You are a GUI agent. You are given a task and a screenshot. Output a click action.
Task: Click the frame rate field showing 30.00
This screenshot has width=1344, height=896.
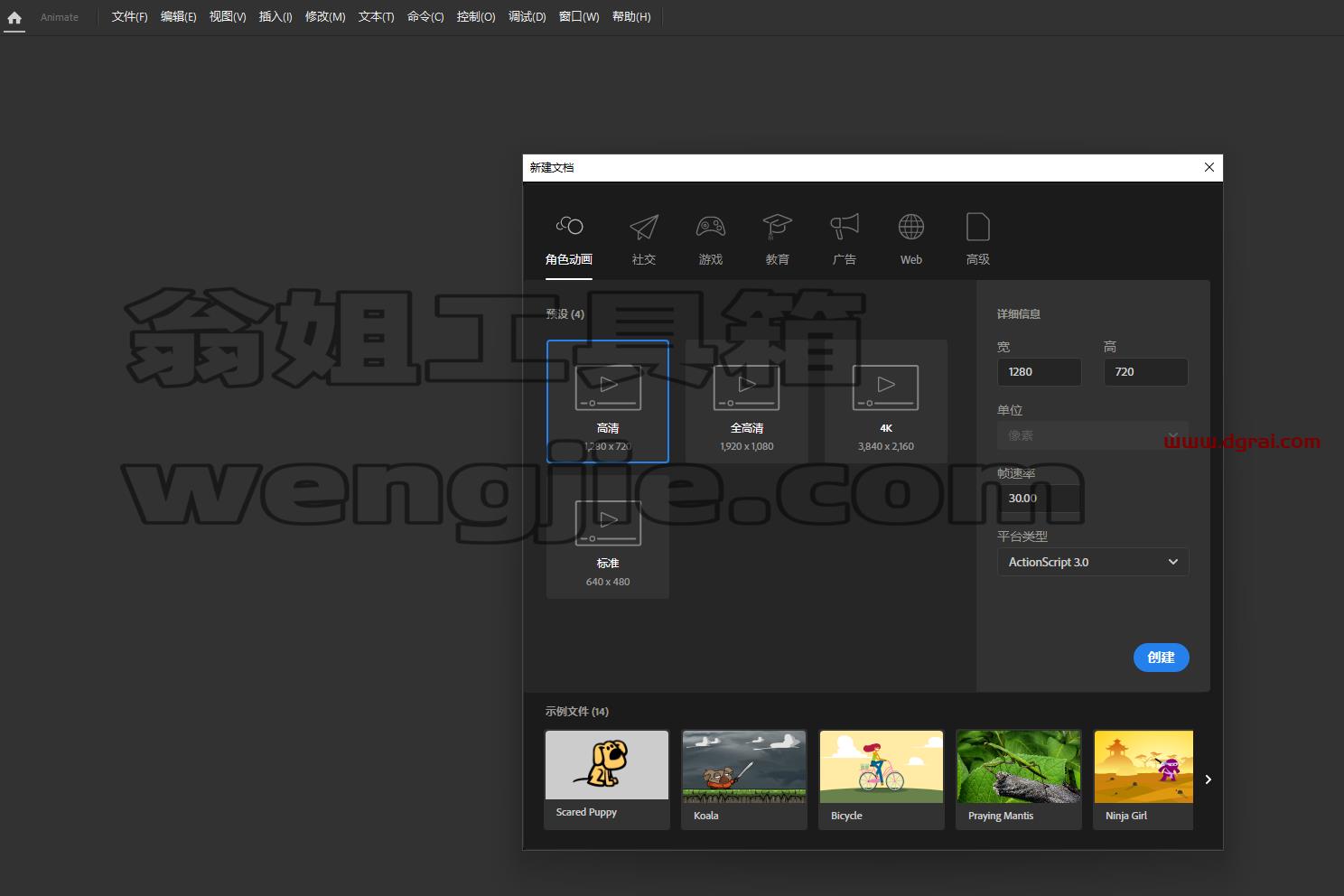point(1040,499)
